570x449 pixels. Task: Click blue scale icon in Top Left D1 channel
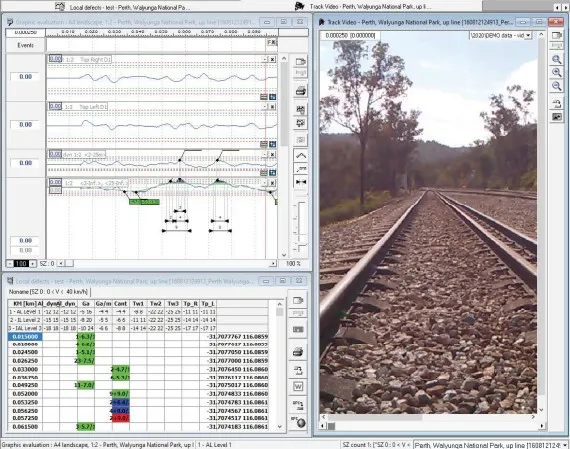point(272,144)
